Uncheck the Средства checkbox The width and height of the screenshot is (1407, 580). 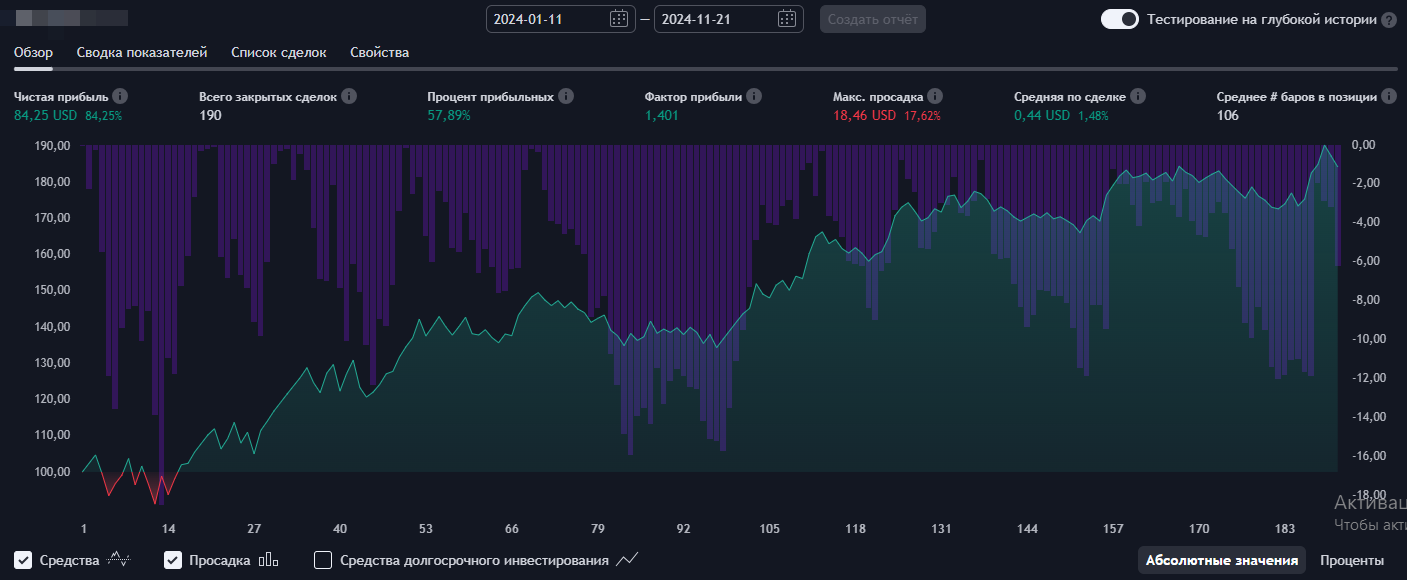point(23,560)
